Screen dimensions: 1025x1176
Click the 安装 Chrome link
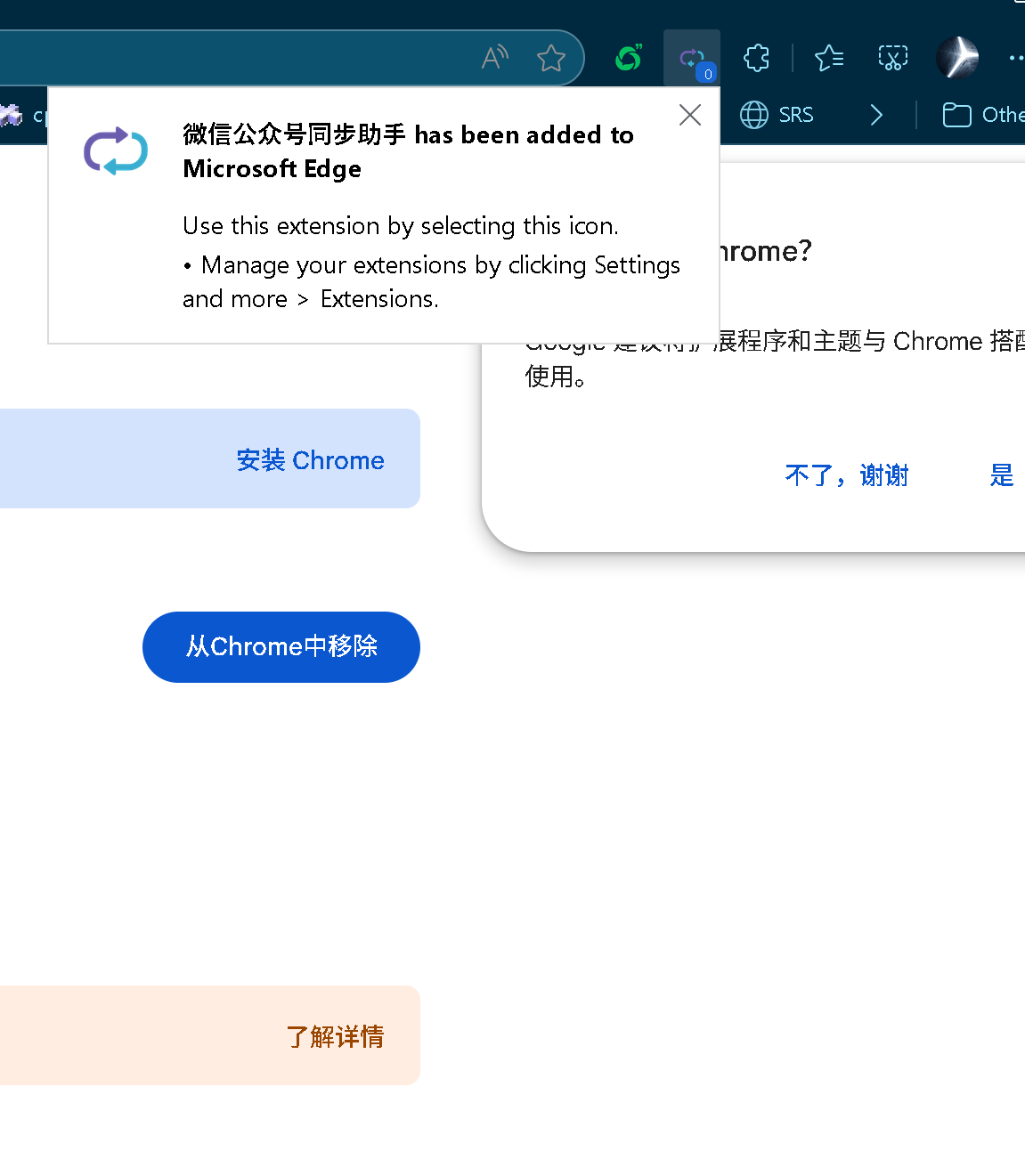coord(311,460)
